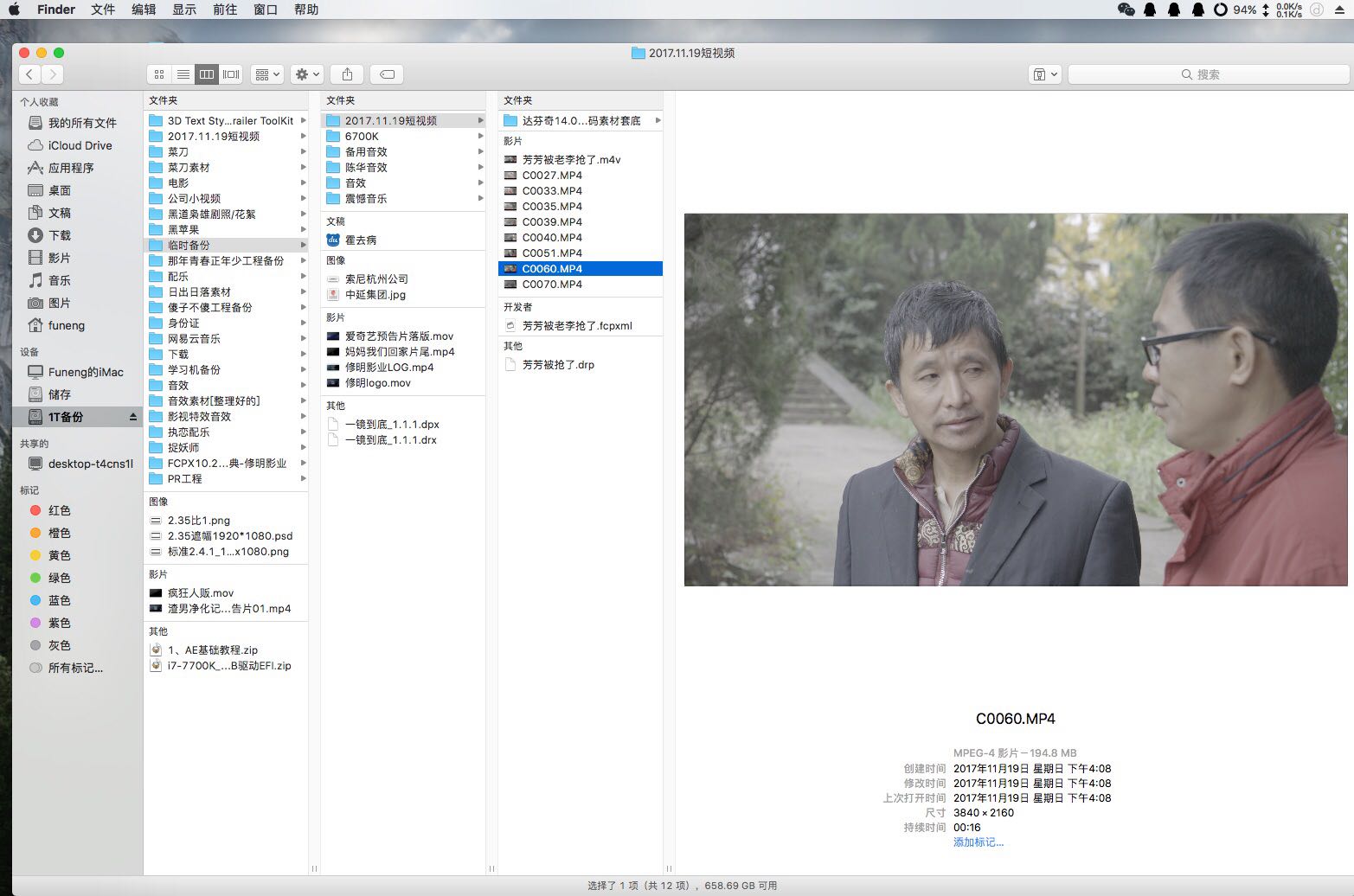Select file C0039.MP4
The width and height of the screenshot is (1354, 896).
click(552, 222)
